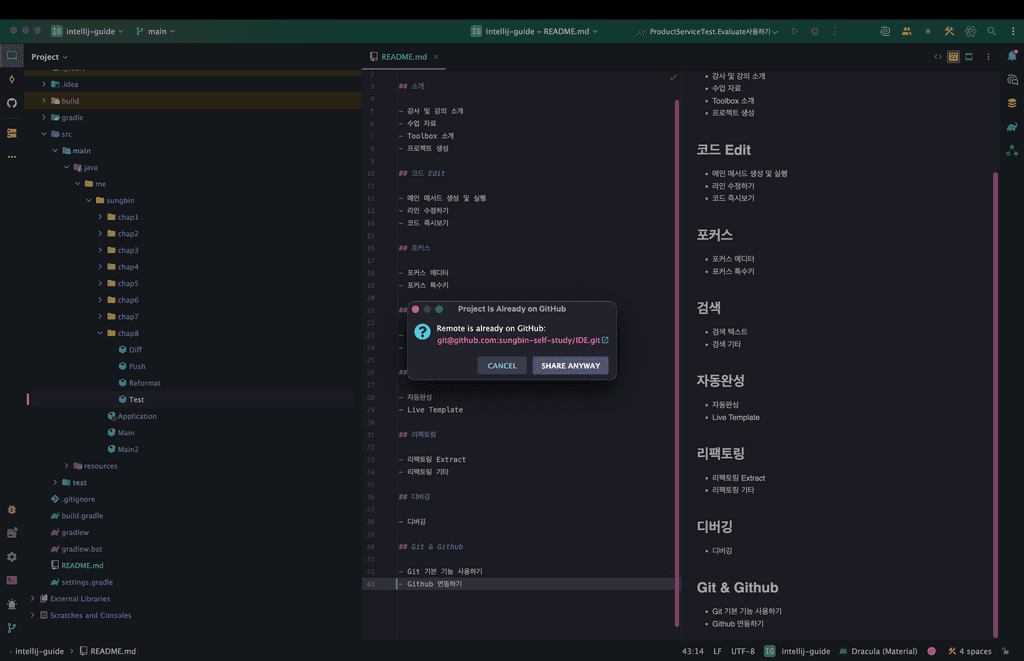Screen dimensions: 1024x661
Task: Click the Share Anyway button
Action: tap(570, 366)
